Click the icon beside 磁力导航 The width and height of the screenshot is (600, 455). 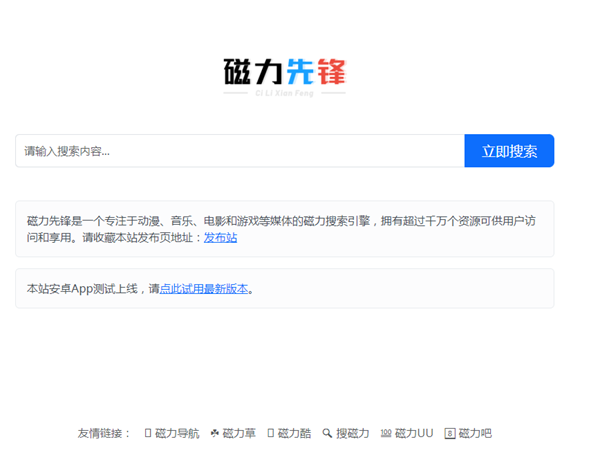[148, 433]
